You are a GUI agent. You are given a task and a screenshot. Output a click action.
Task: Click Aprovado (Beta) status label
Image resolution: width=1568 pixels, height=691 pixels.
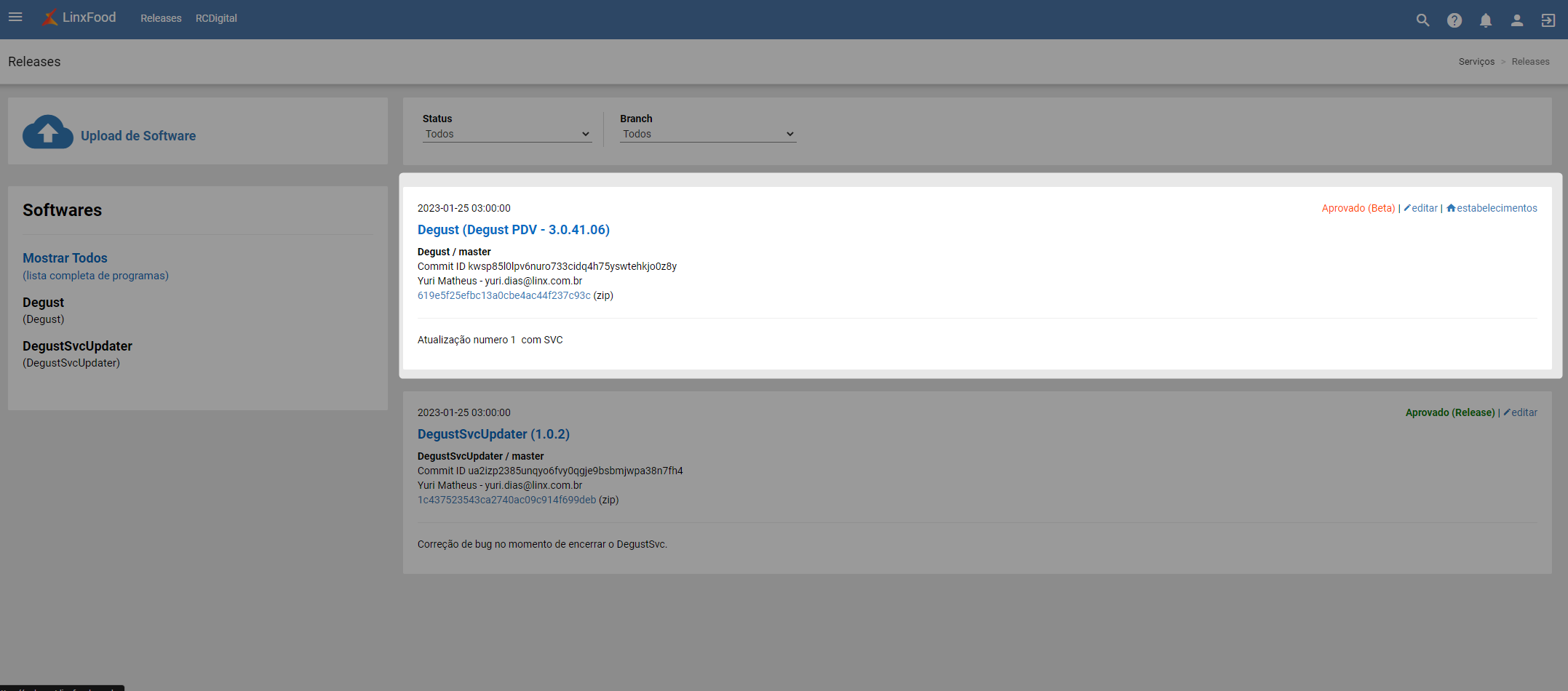[1358, 208]
